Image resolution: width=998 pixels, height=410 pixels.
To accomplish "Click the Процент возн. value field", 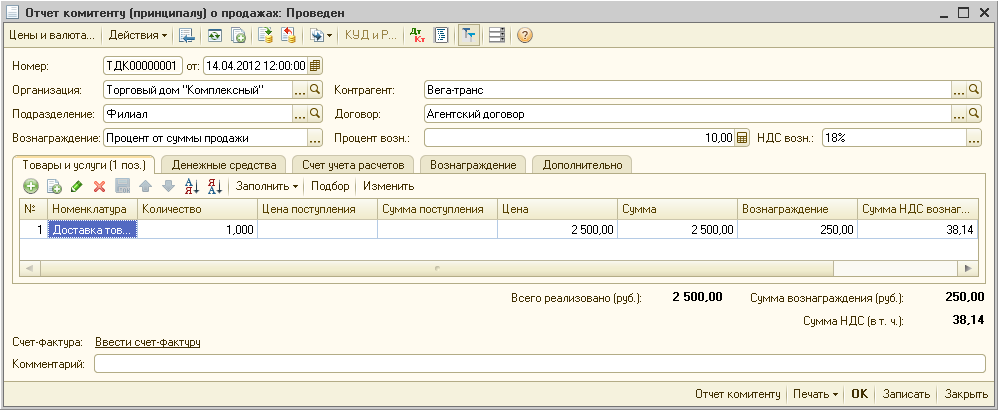I will [579, 138].
